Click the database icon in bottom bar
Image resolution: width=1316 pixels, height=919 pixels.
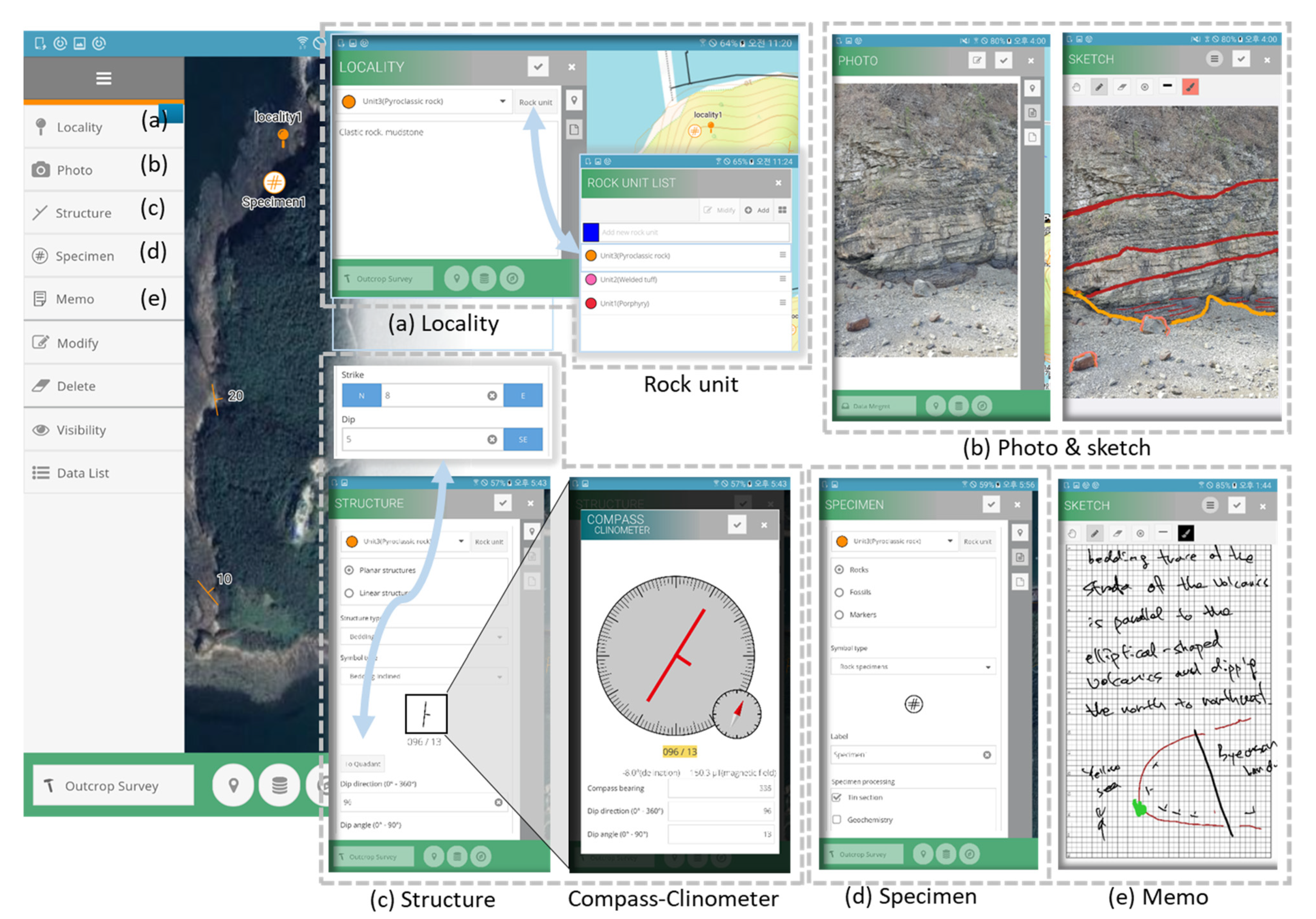click(x=279, y=785)
